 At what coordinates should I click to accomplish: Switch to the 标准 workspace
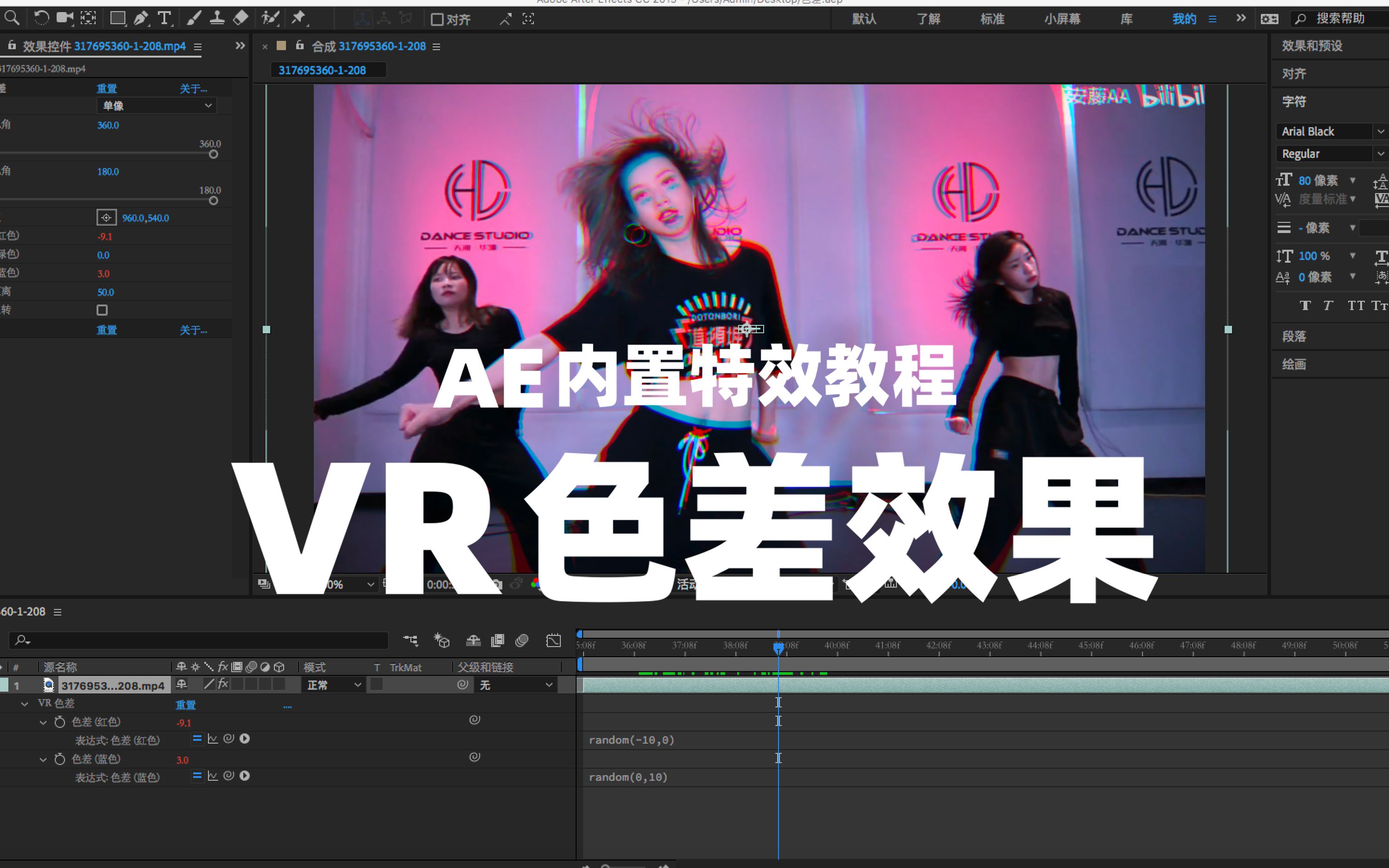click(992, 19)
